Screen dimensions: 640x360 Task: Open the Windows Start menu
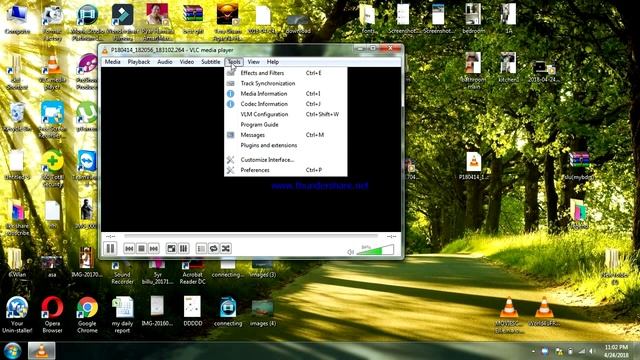[12, 351]
